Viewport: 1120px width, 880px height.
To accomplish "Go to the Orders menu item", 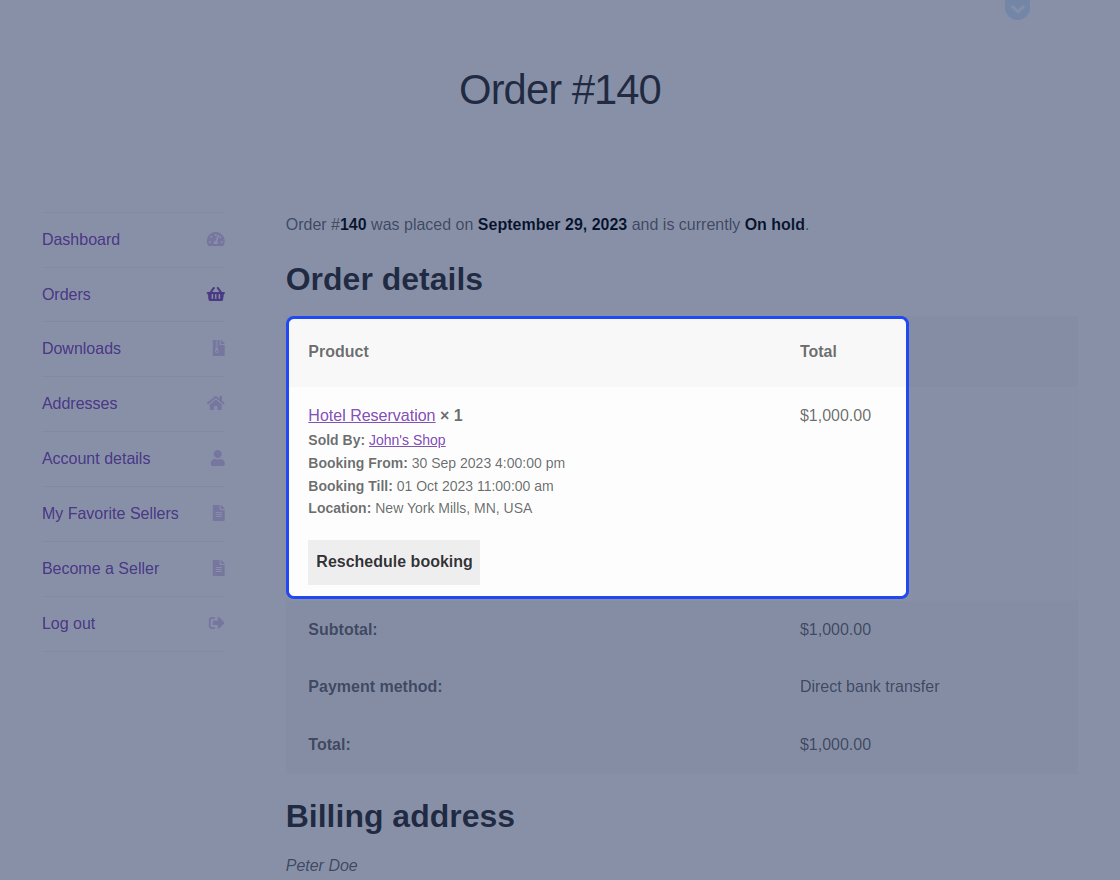I will point(66,294).
